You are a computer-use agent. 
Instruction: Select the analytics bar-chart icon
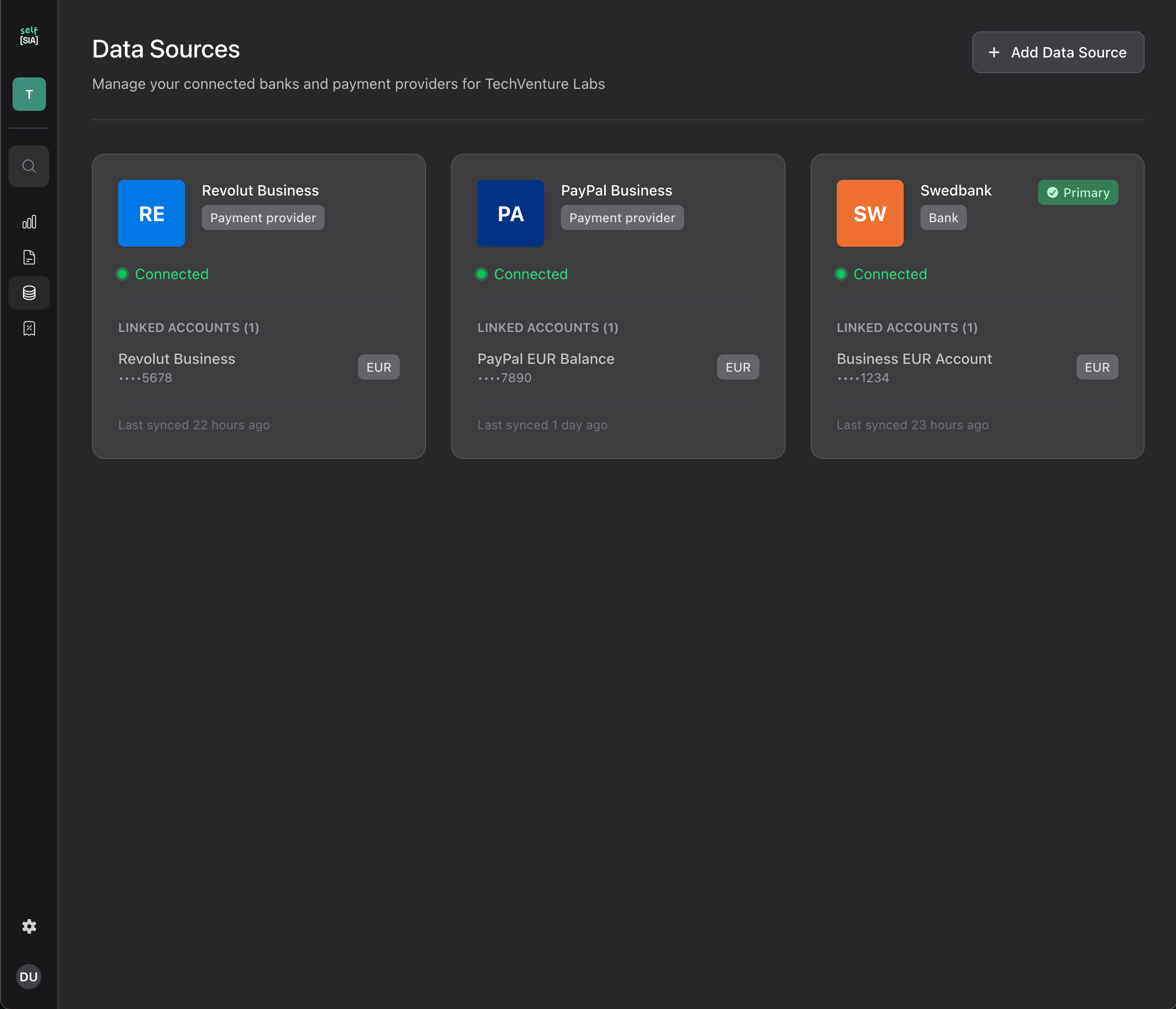tap(29, 222)
